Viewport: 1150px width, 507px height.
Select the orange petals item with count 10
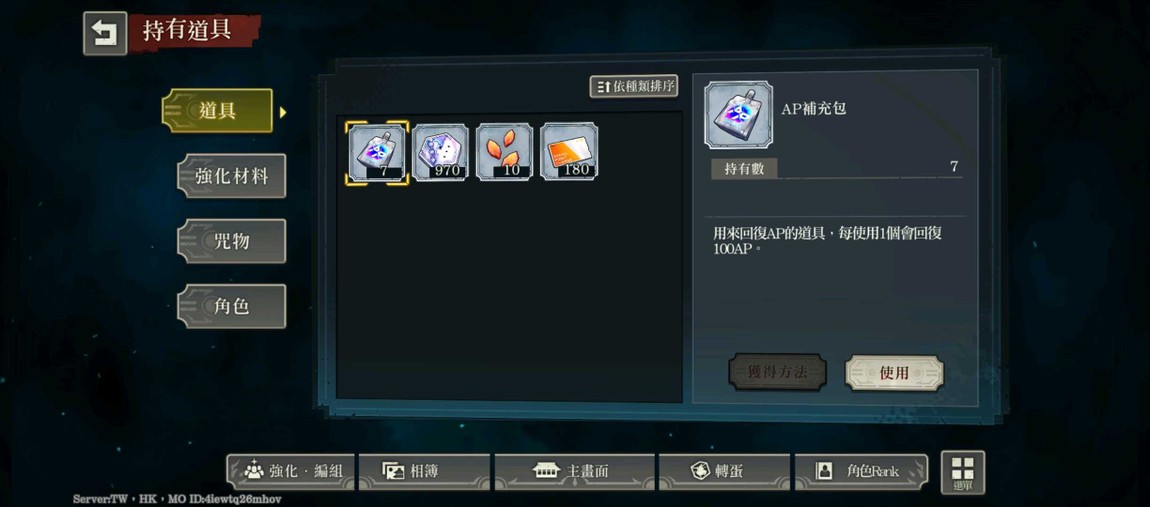(x=505, y=152)
